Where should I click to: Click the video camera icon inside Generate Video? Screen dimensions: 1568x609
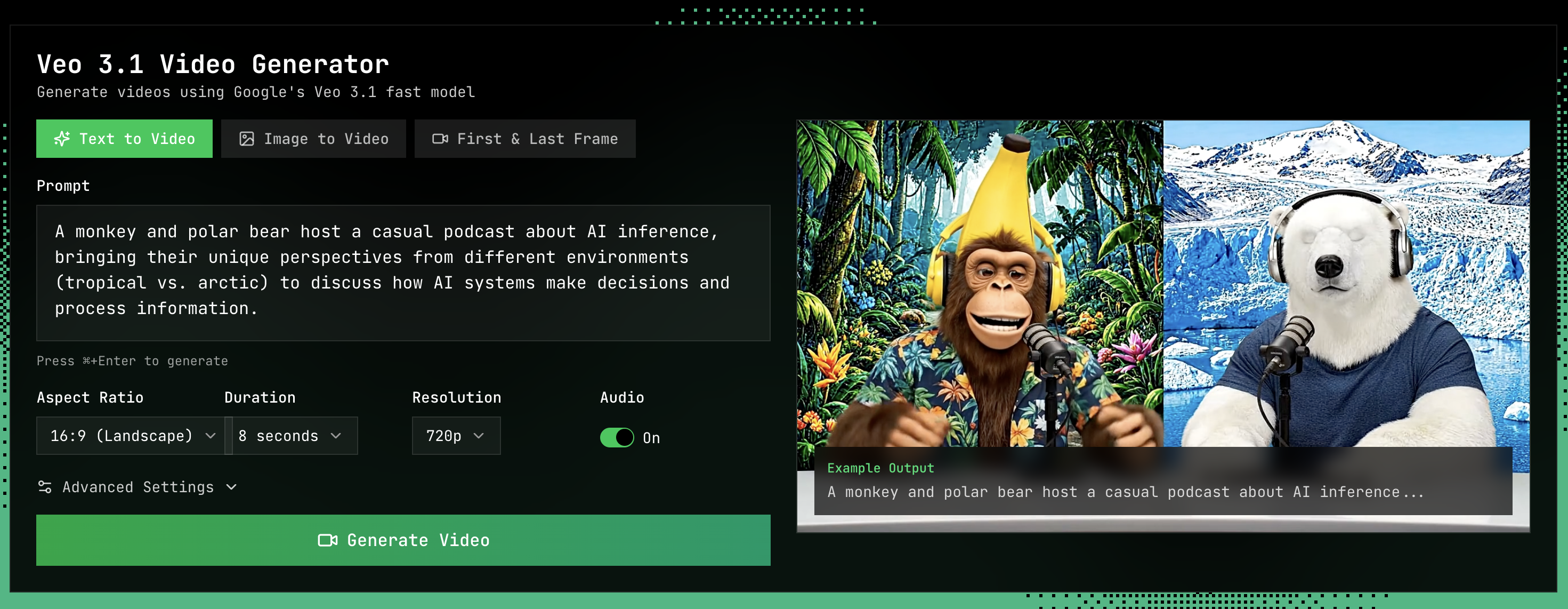328,540
